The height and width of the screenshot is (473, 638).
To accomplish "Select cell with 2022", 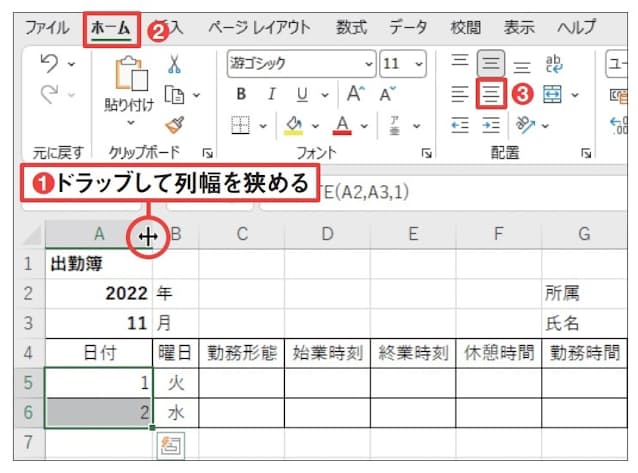I will click(99, 293).
